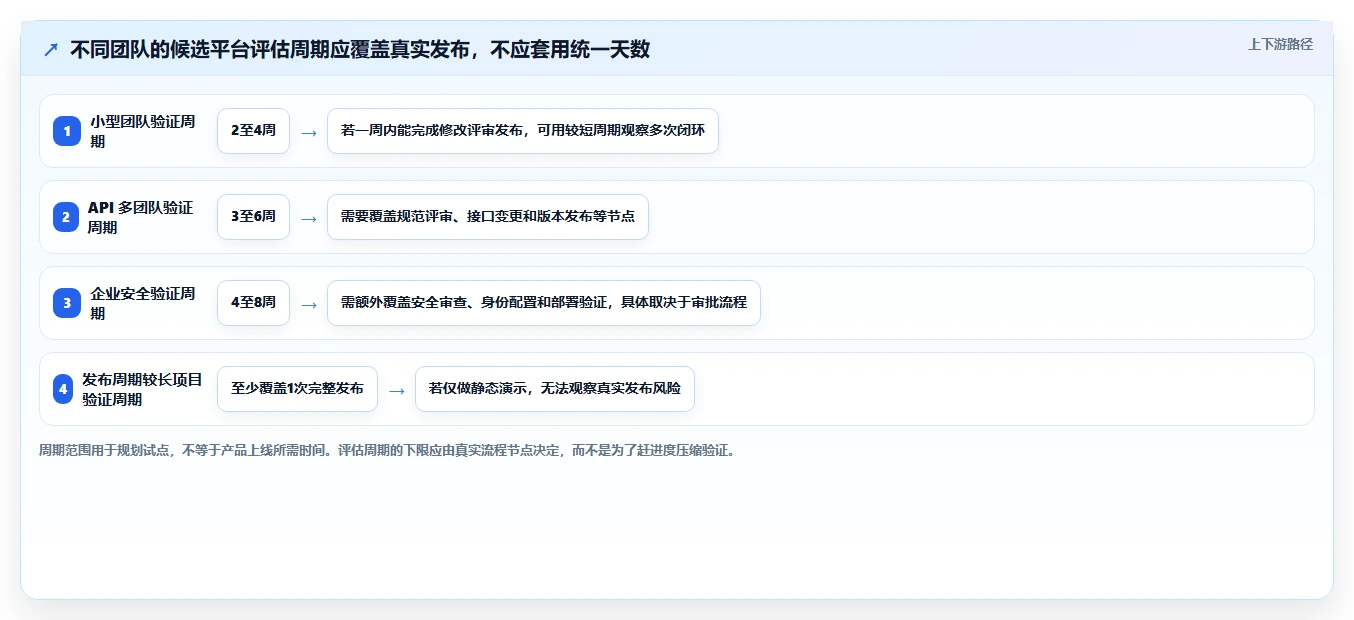Click the 发布周期较长项目验证周期 label
This screenshot has width=1354, height=620.
point(143,389)
